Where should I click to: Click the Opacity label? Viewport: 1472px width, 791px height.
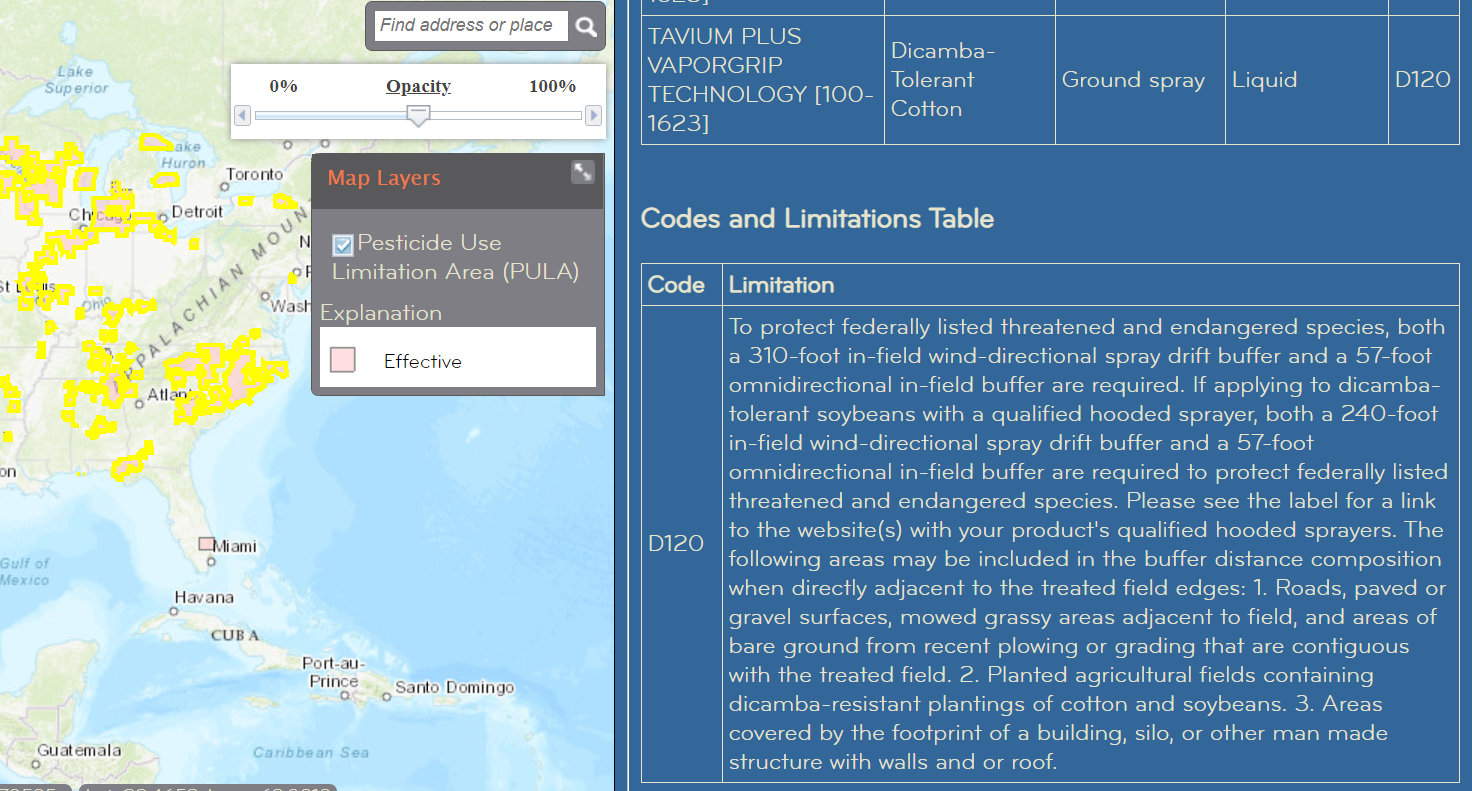click(x=418, y=86)
